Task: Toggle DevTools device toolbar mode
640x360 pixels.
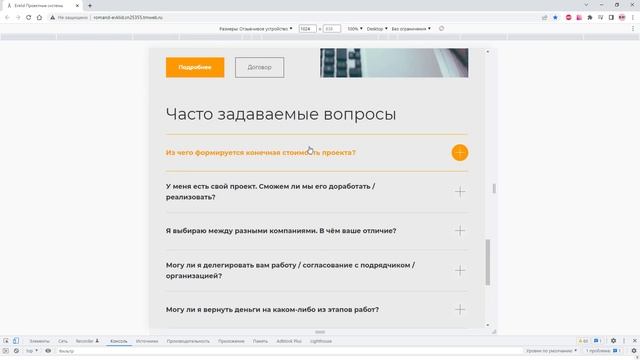Action: point(16,341)
